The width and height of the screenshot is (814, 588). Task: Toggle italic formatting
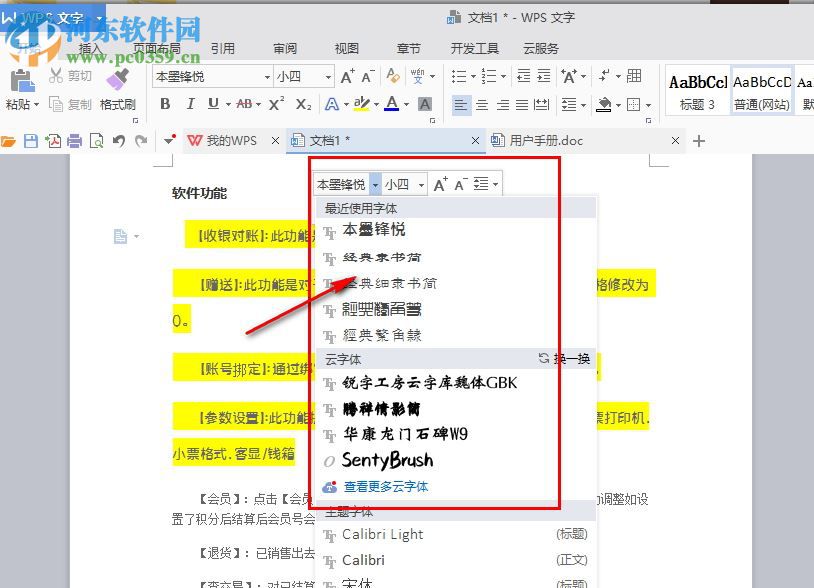click(191, 104)
